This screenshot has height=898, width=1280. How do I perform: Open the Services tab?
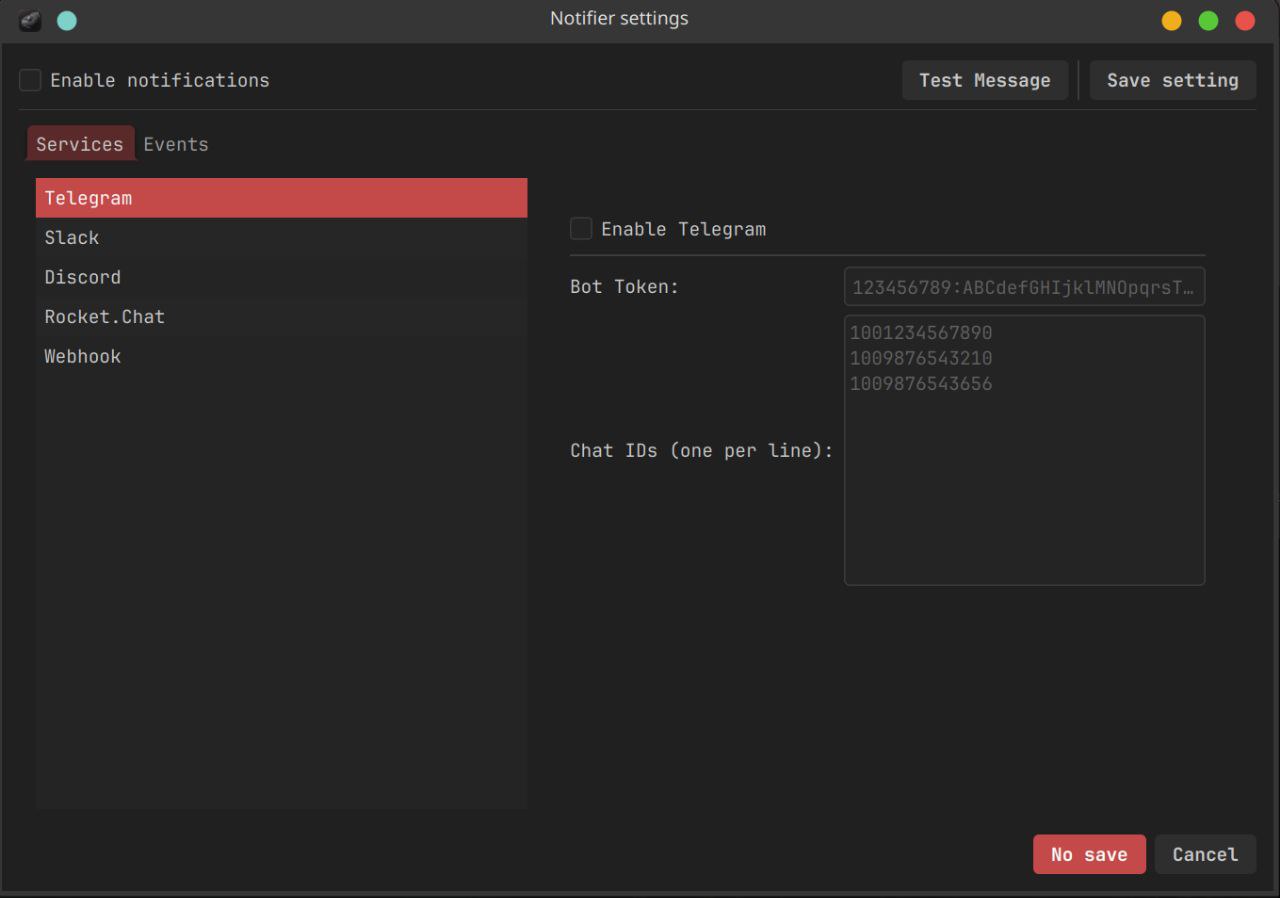pyautogui.click(x=80, y=144)
